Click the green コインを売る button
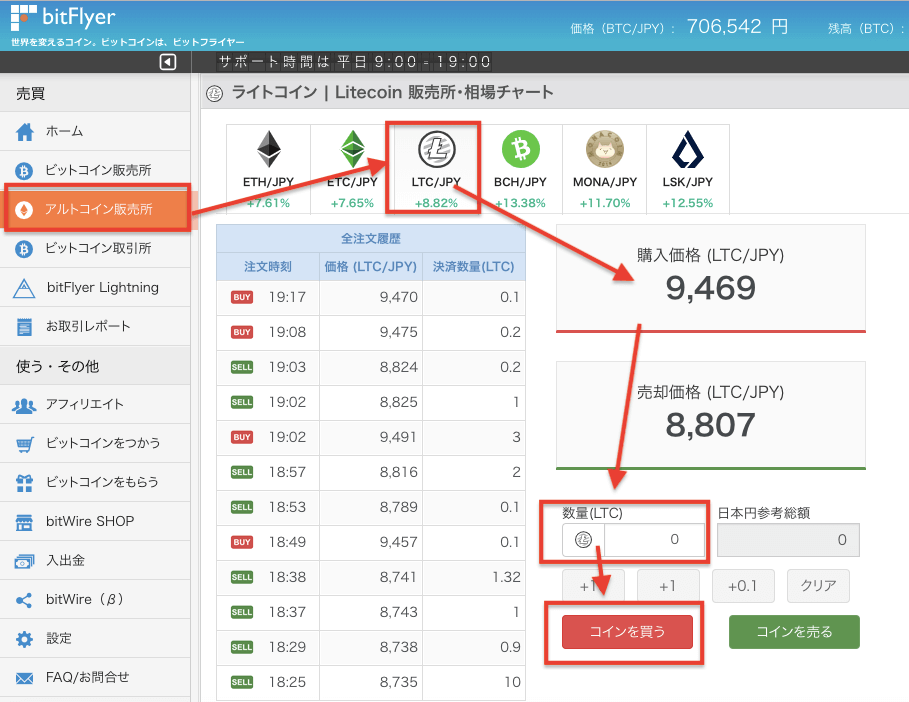 [x=794, y=632]
